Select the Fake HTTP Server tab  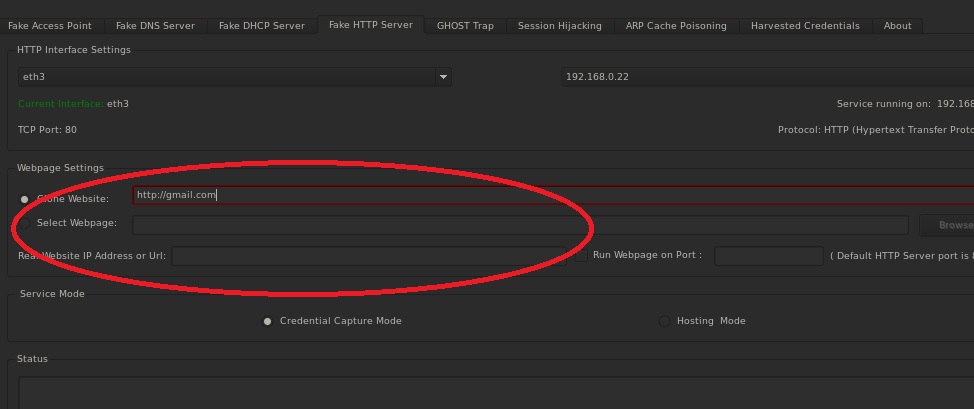[x=370, y=25]
